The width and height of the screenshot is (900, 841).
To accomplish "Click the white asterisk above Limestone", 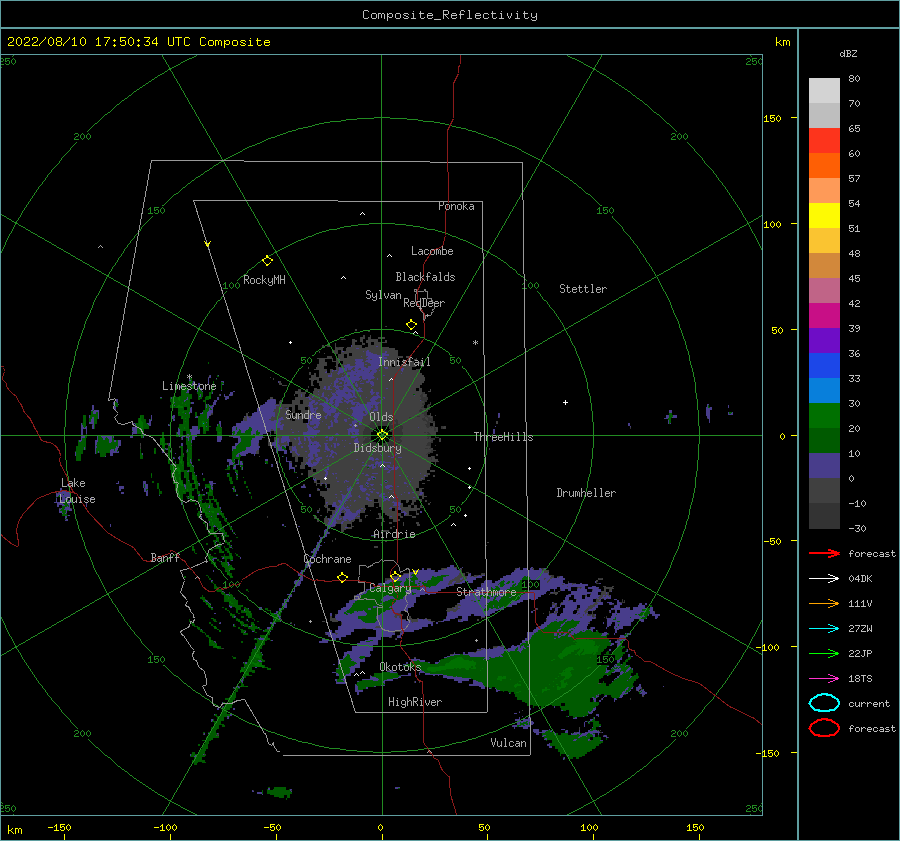I will [189, 378].
